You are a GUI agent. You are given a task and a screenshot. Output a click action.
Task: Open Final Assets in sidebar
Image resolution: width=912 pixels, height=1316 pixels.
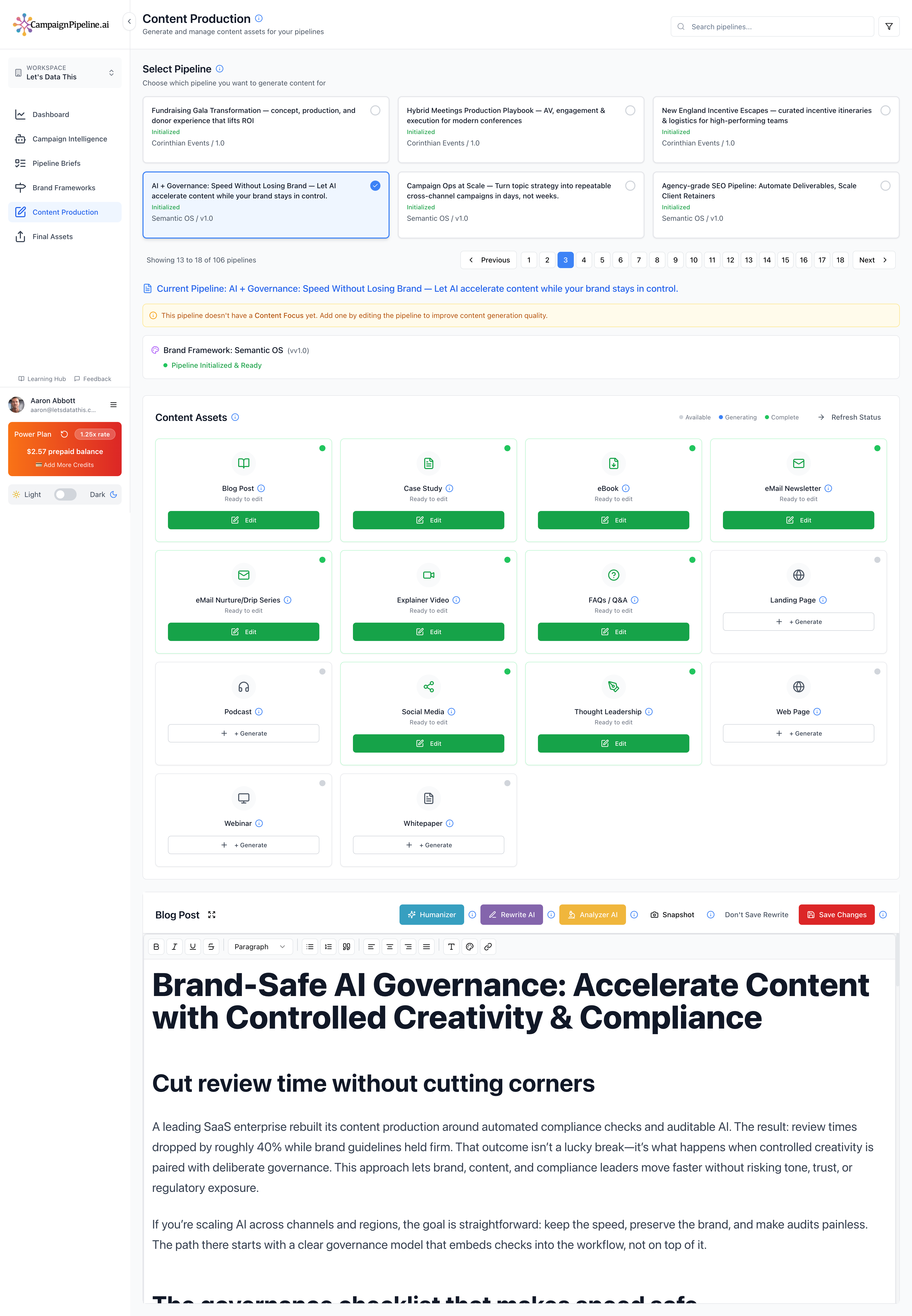pyautogui.click(x=65, y=237)
